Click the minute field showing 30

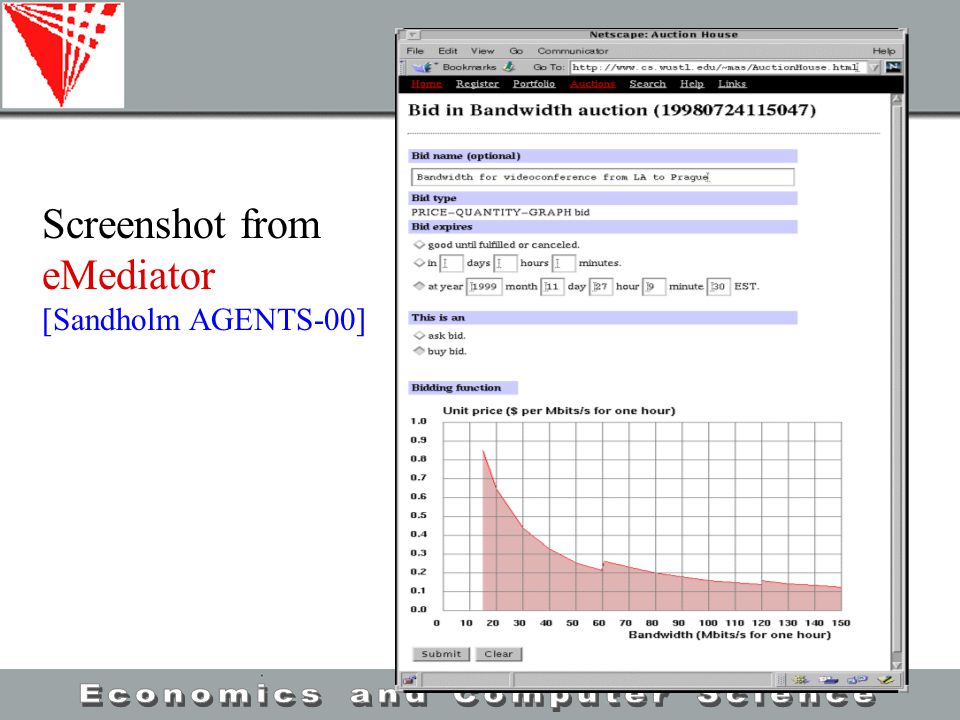pos(718,287)
